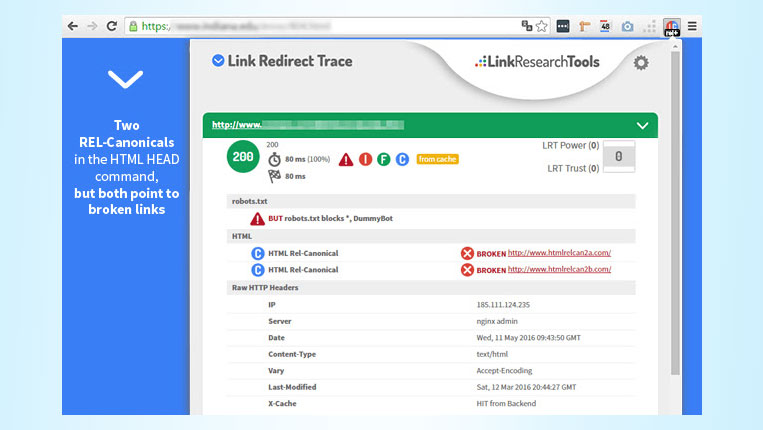
Task: Click the broken X icon for htmlrelcan2a.com
Action: [x=467, y=253]
